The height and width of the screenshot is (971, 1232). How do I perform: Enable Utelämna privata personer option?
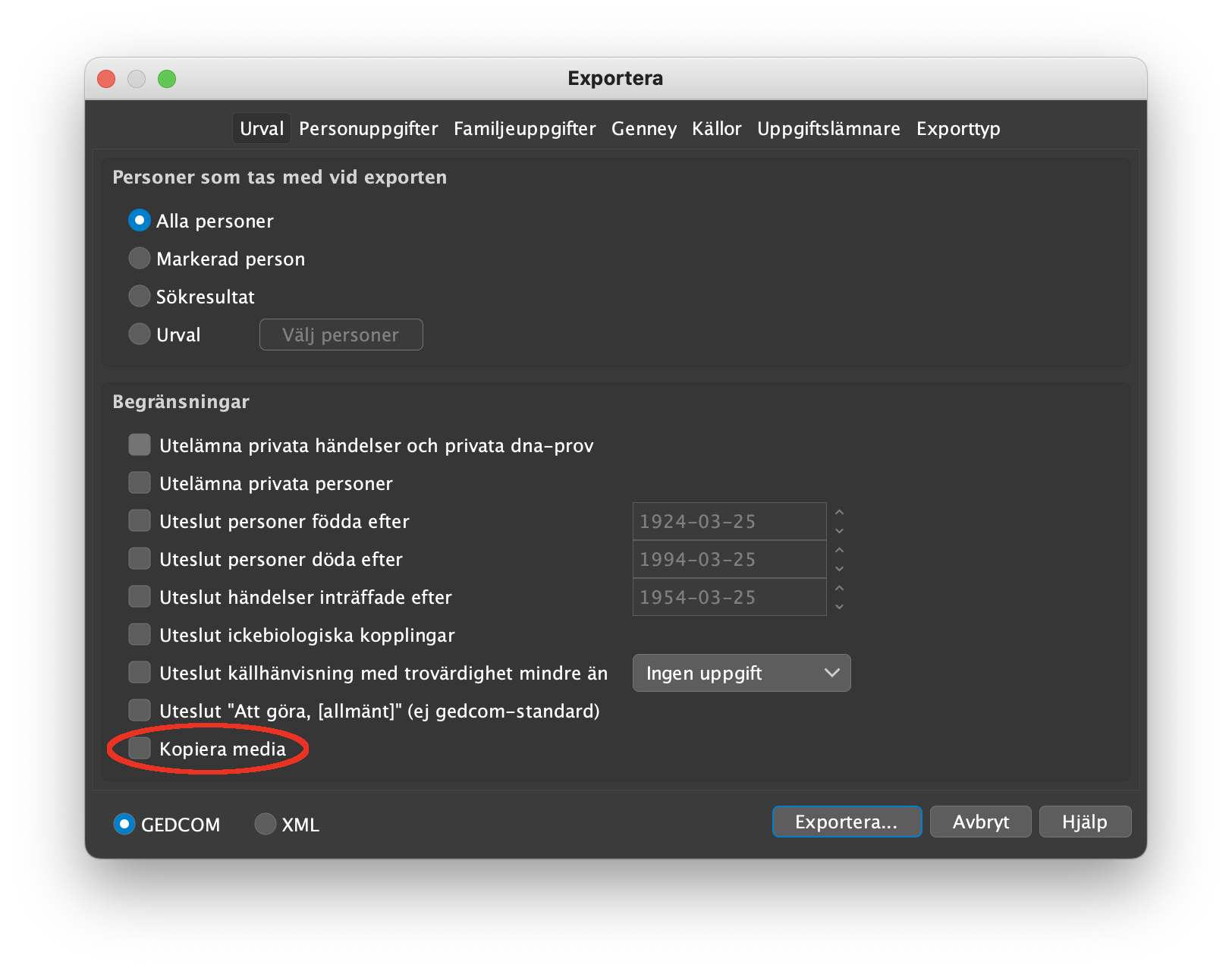140,483
